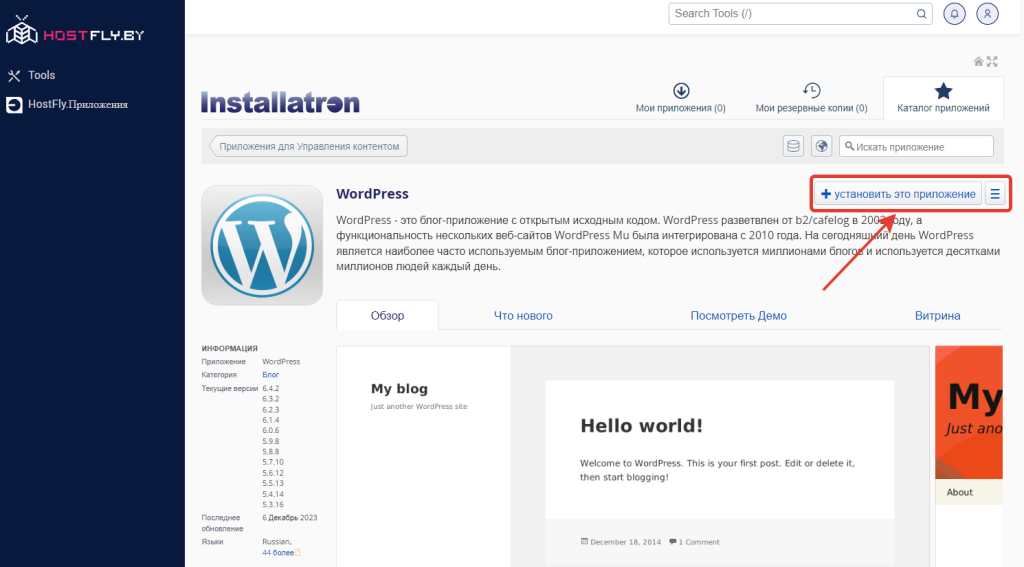Click the globe icon beside app search

point(822,146)
